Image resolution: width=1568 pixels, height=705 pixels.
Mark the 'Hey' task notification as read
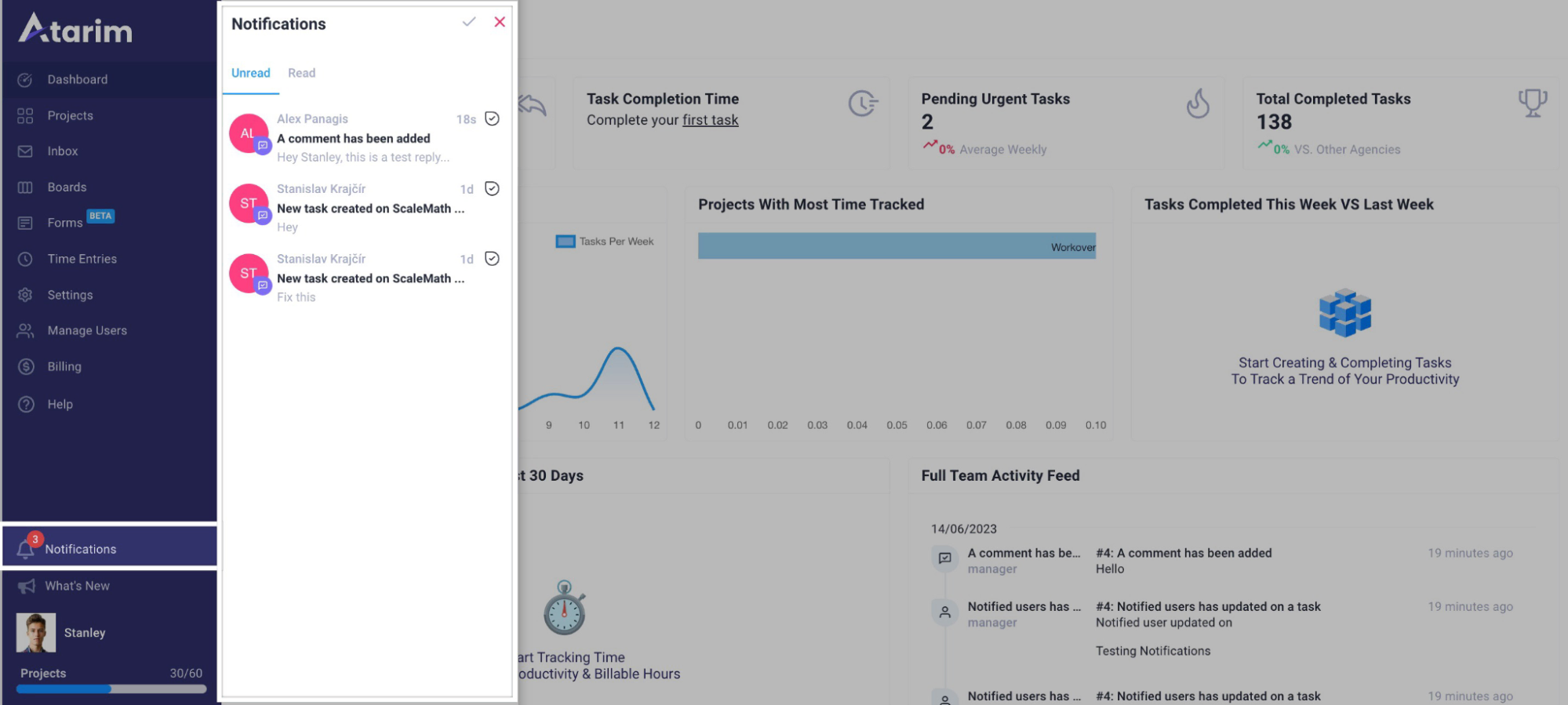[x=492, y=188]
